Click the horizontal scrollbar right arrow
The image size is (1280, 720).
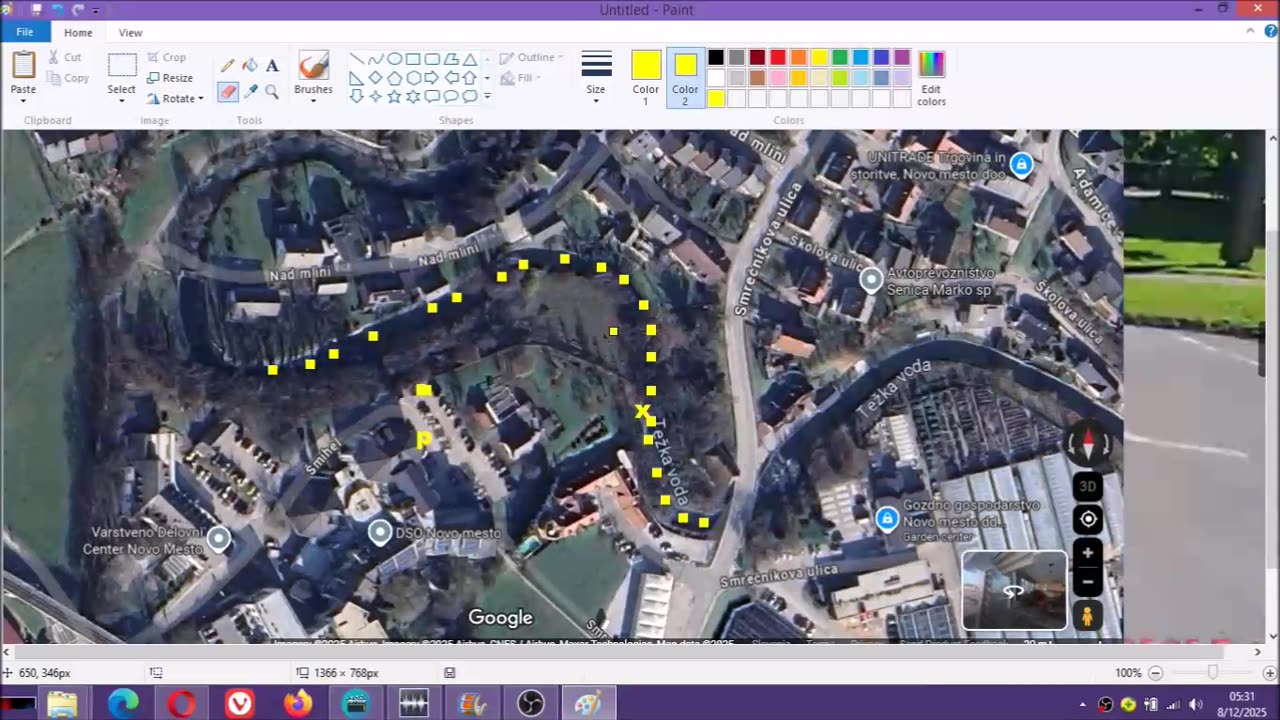pyautogui.click(x=1257, y=652)
